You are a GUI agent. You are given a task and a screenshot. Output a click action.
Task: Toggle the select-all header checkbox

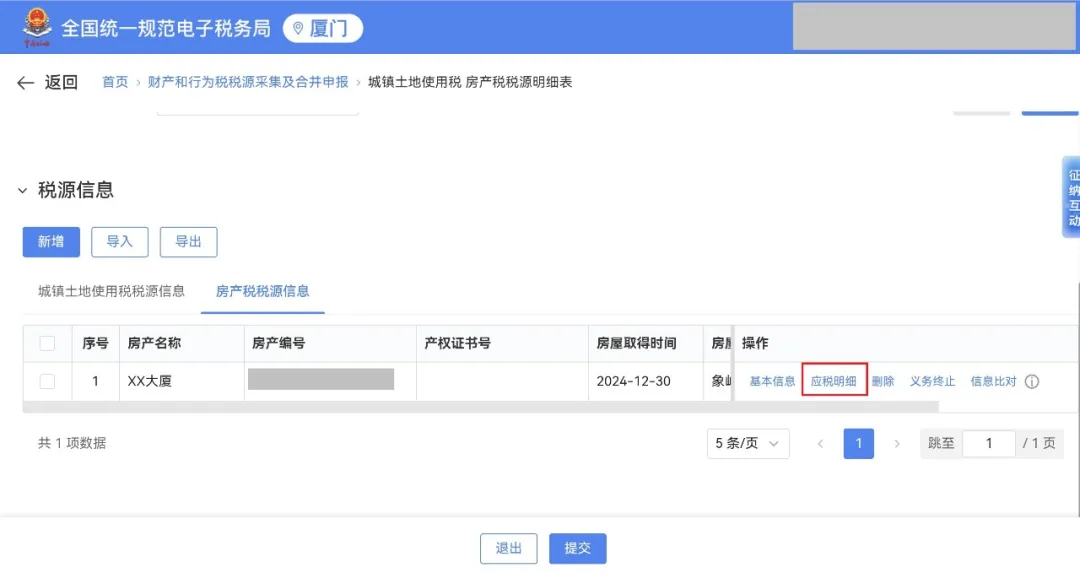click(x=47, y=344)
